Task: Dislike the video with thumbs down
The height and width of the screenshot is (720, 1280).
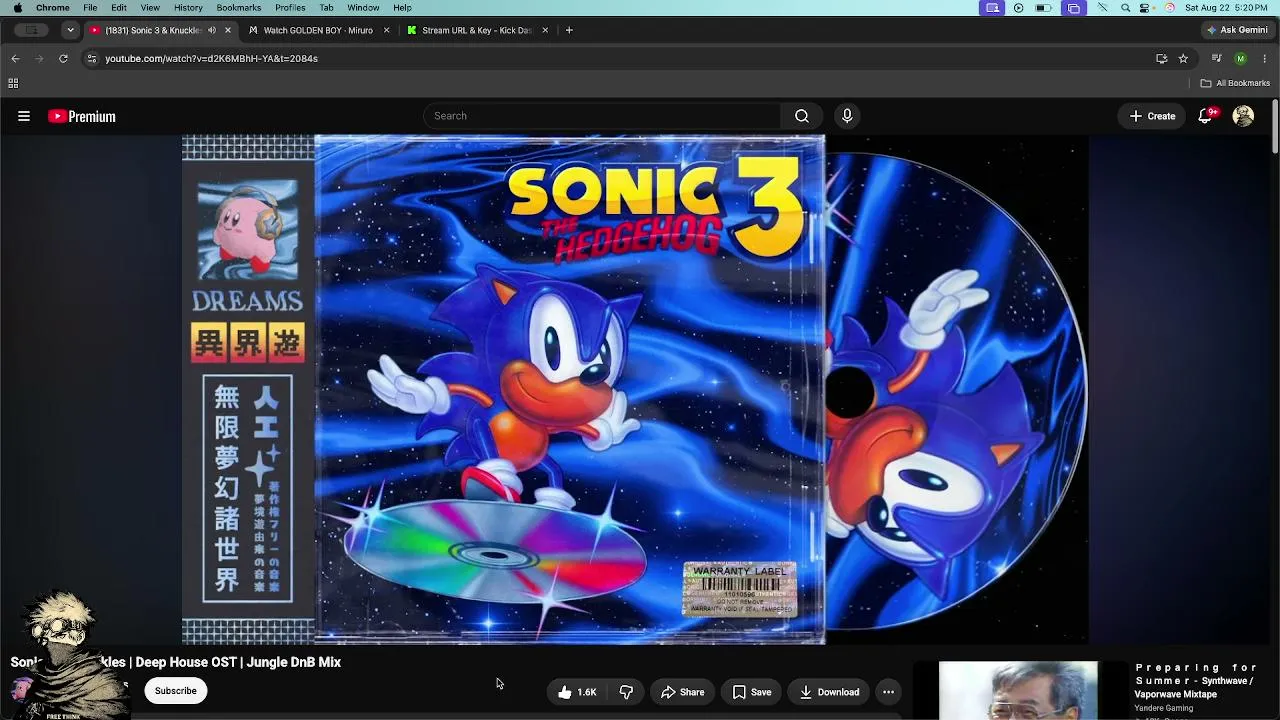Action: point(626,692)
